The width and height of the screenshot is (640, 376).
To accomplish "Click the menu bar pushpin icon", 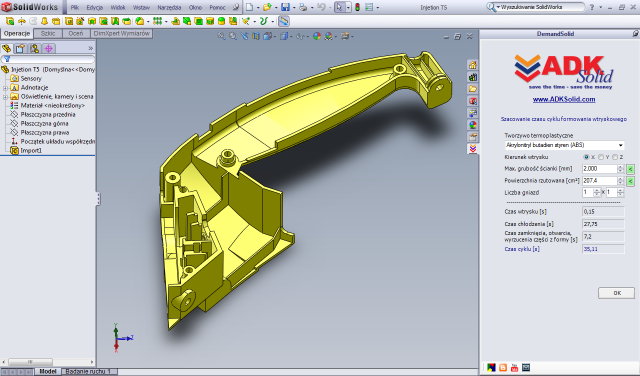I will (x=236, y=7).
